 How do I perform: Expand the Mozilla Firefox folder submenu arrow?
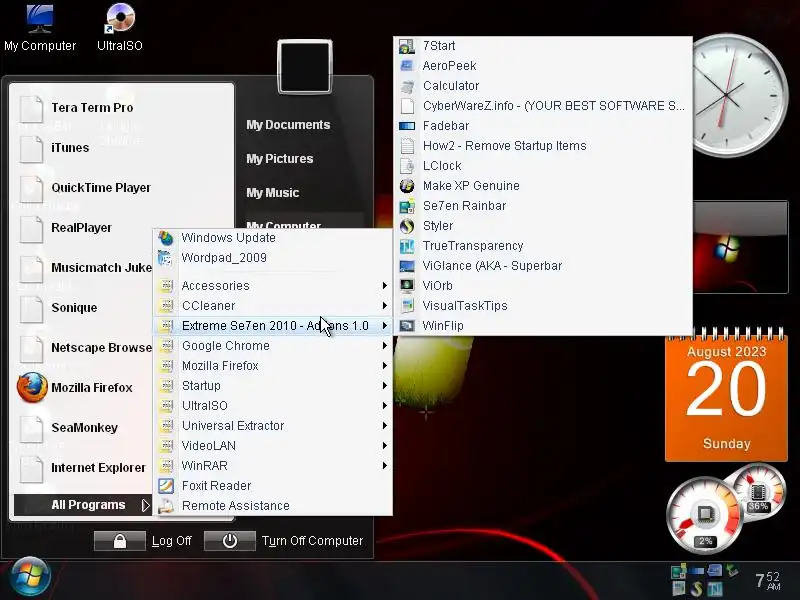(385, 366)
